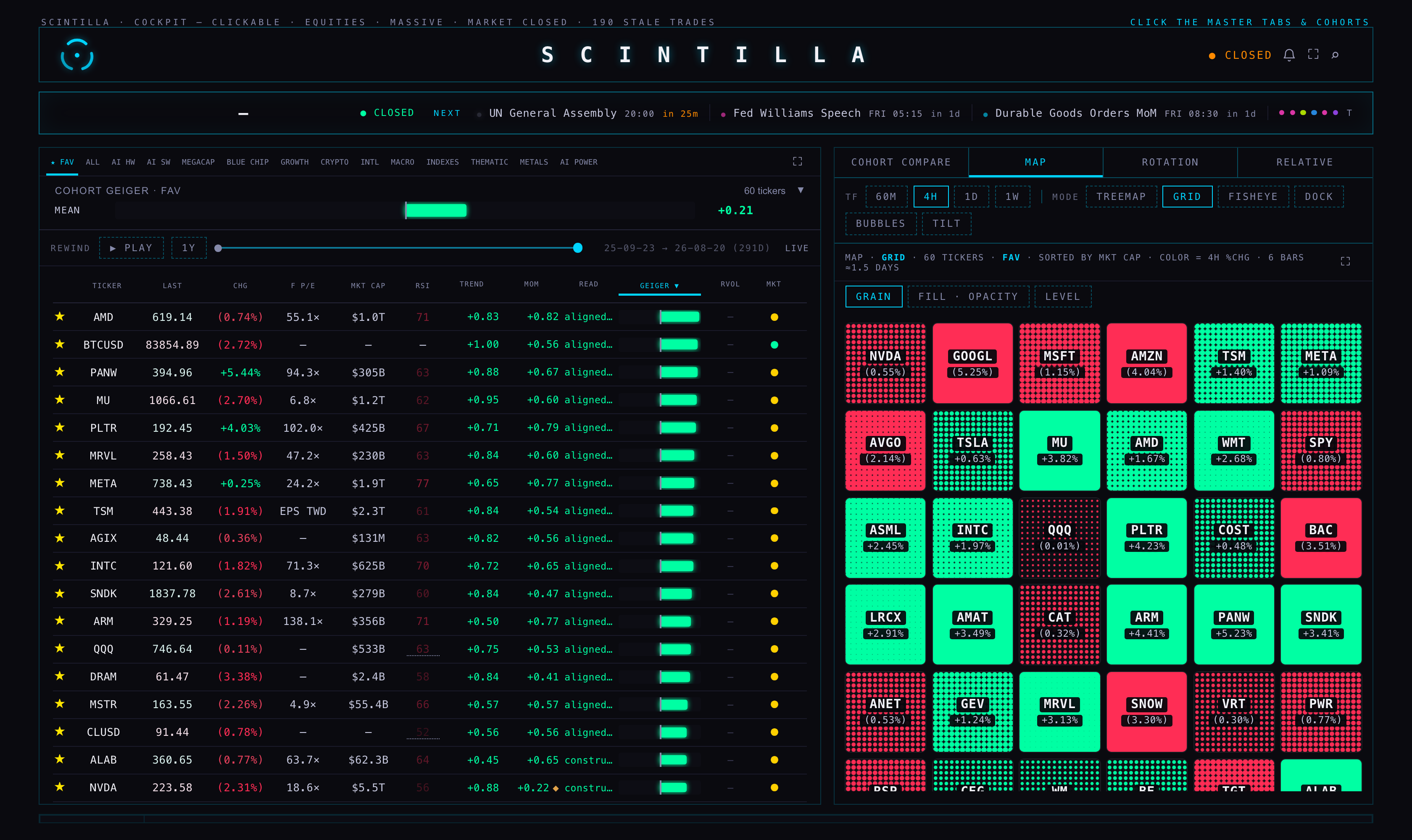Open the MAP tab
Screen dimensions: 1412x840
[x=1035, y=163]
